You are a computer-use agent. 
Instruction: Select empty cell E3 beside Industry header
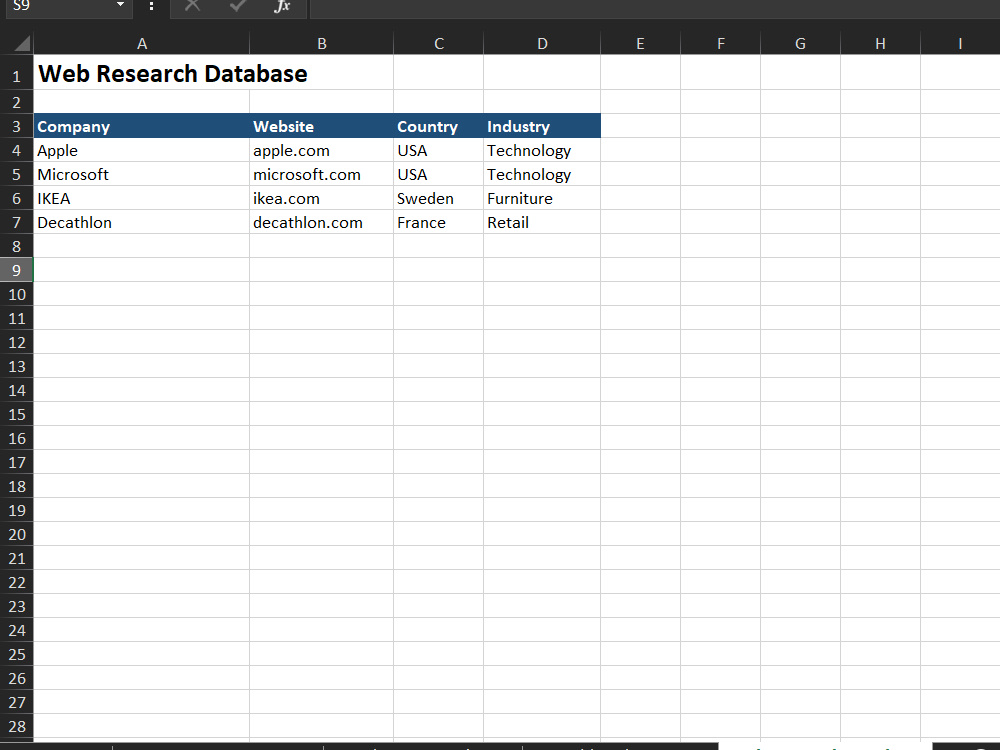[640, 126]
